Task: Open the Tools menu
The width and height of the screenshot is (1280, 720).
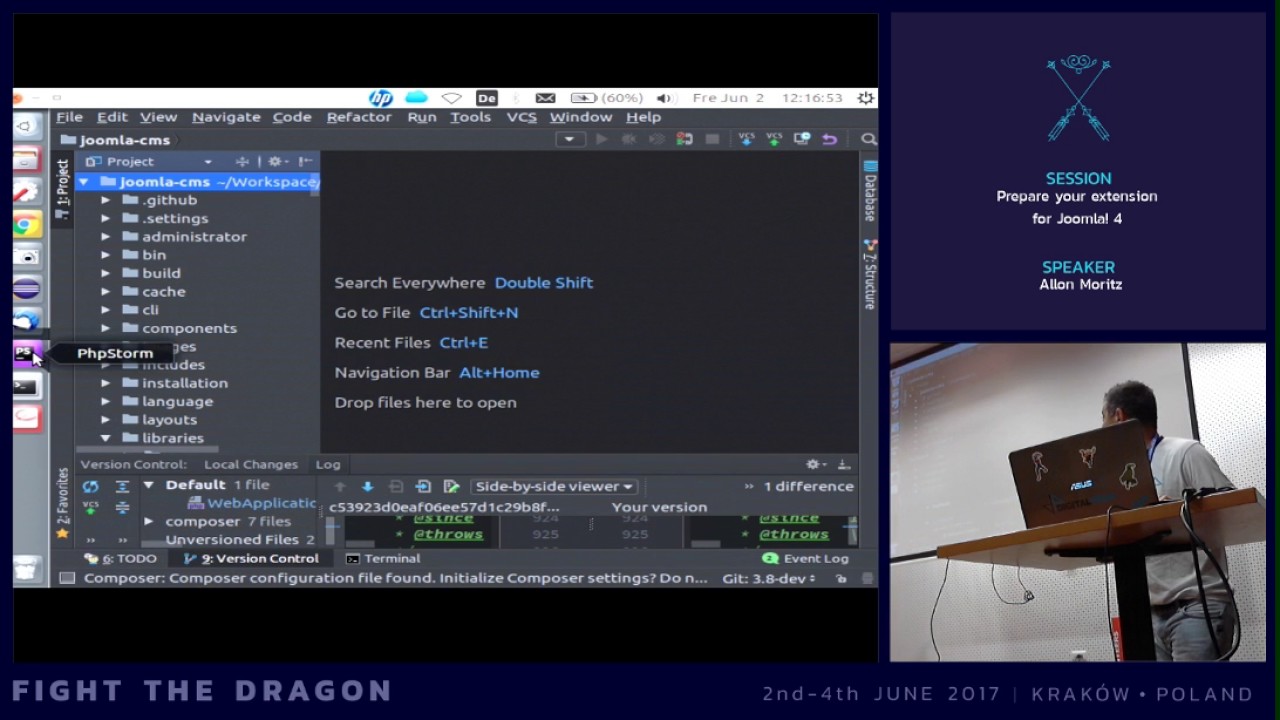Action: tap(470, 117)
